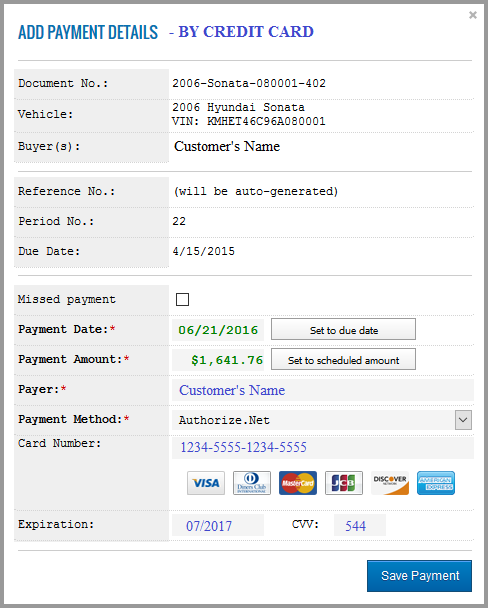The image size is (488, 608).
Task: Click the Authorize.Net payment method field
Action: (322, 420)
